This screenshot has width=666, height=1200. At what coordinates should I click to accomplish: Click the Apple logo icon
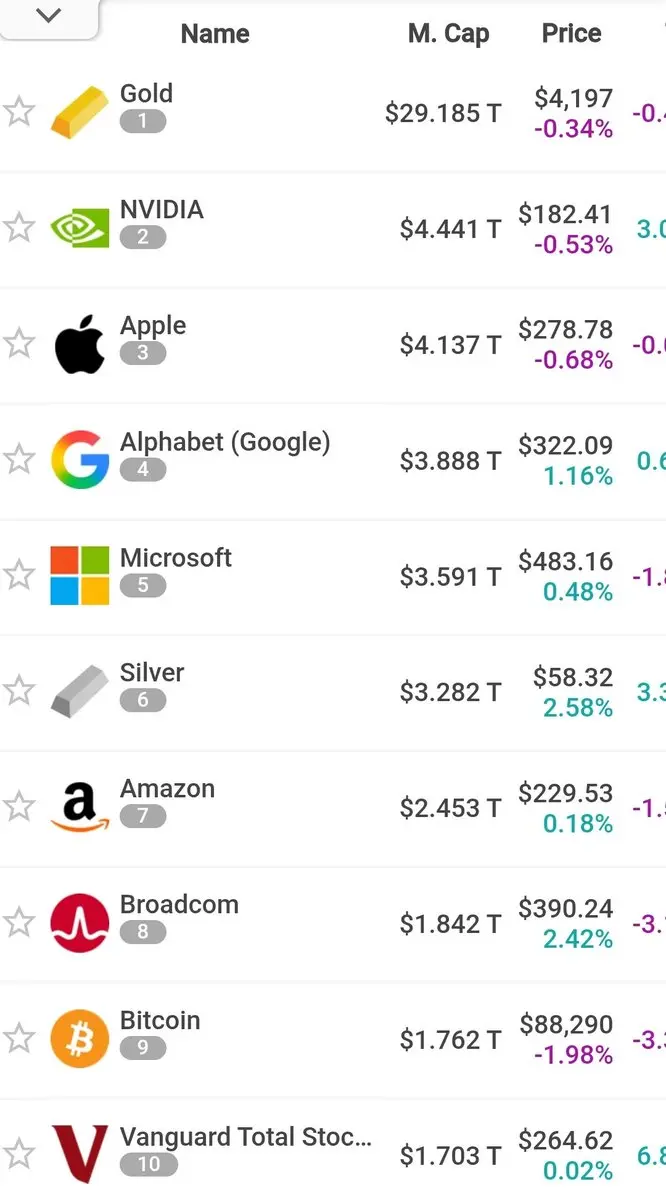(x=79, y=344)
